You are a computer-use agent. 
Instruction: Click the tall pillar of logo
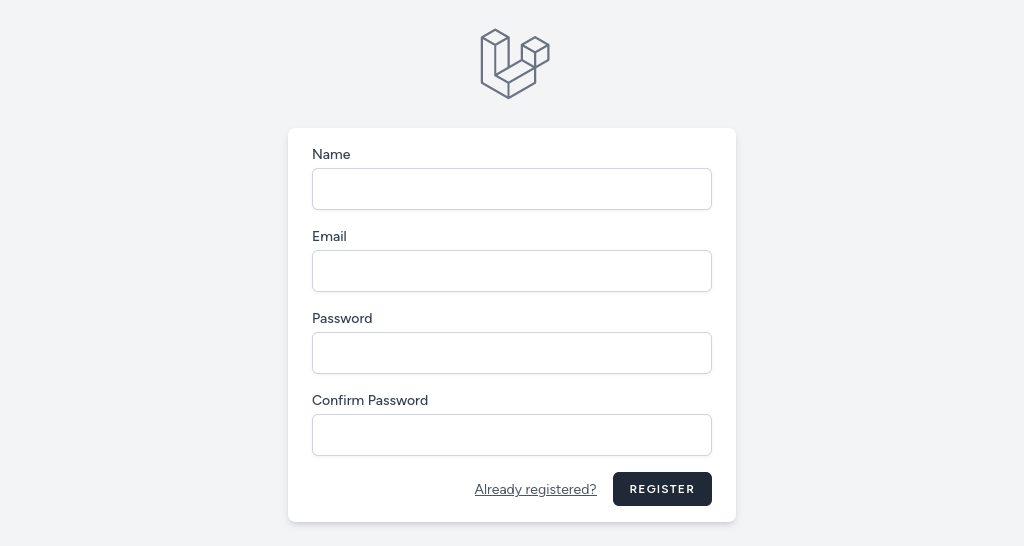coord(494,59)
